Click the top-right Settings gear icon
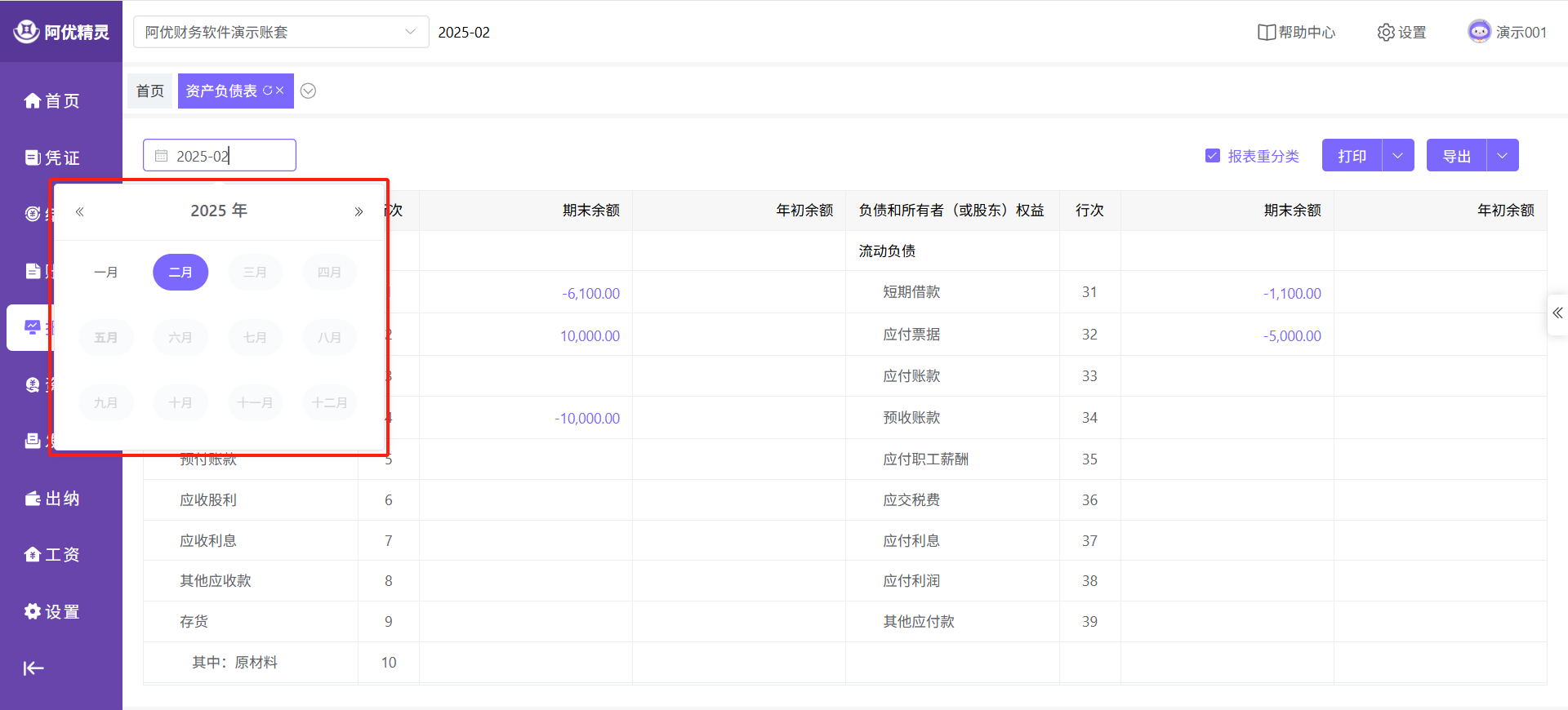 point(1386,33)
